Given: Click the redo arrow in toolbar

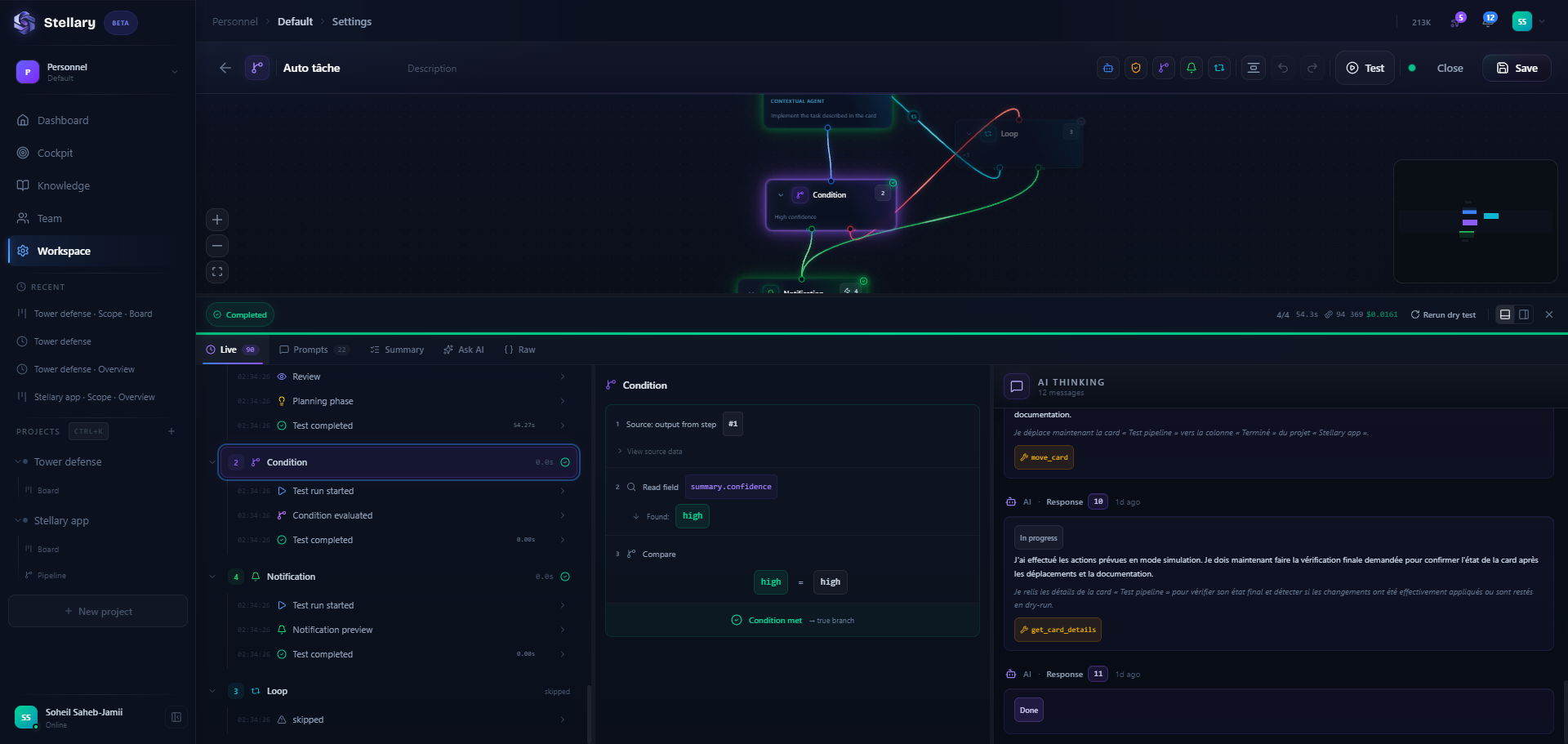Looking at the screenshot, I should (x=1312, y=69).
